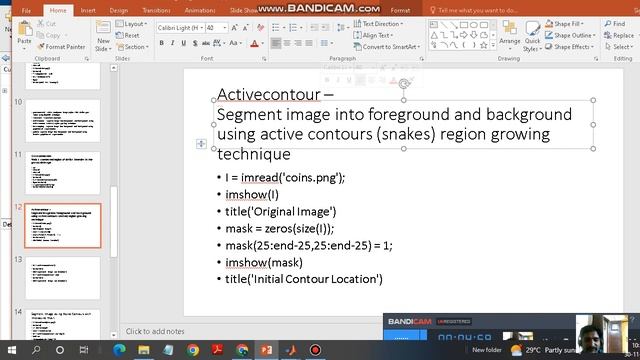Increase font size with the A up icon
The image size is (640, 360).
(x=235, y=28)
